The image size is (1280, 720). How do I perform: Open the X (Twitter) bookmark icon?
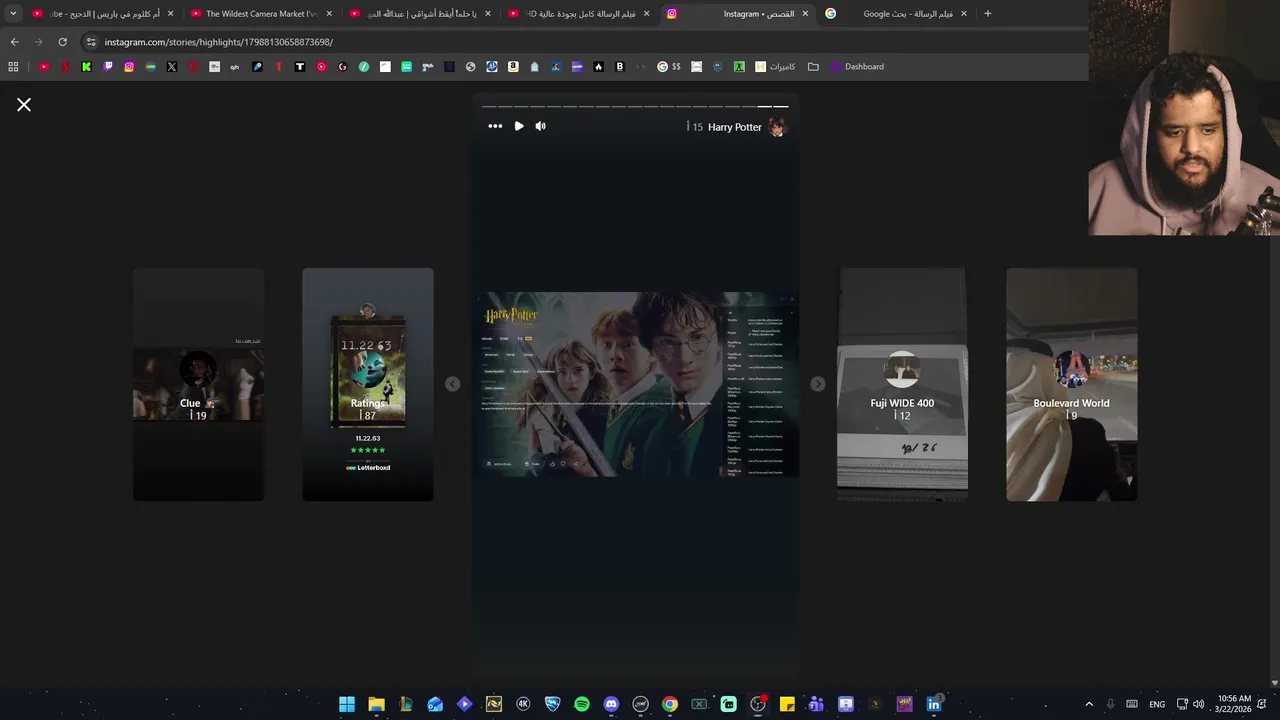[172, 67]
